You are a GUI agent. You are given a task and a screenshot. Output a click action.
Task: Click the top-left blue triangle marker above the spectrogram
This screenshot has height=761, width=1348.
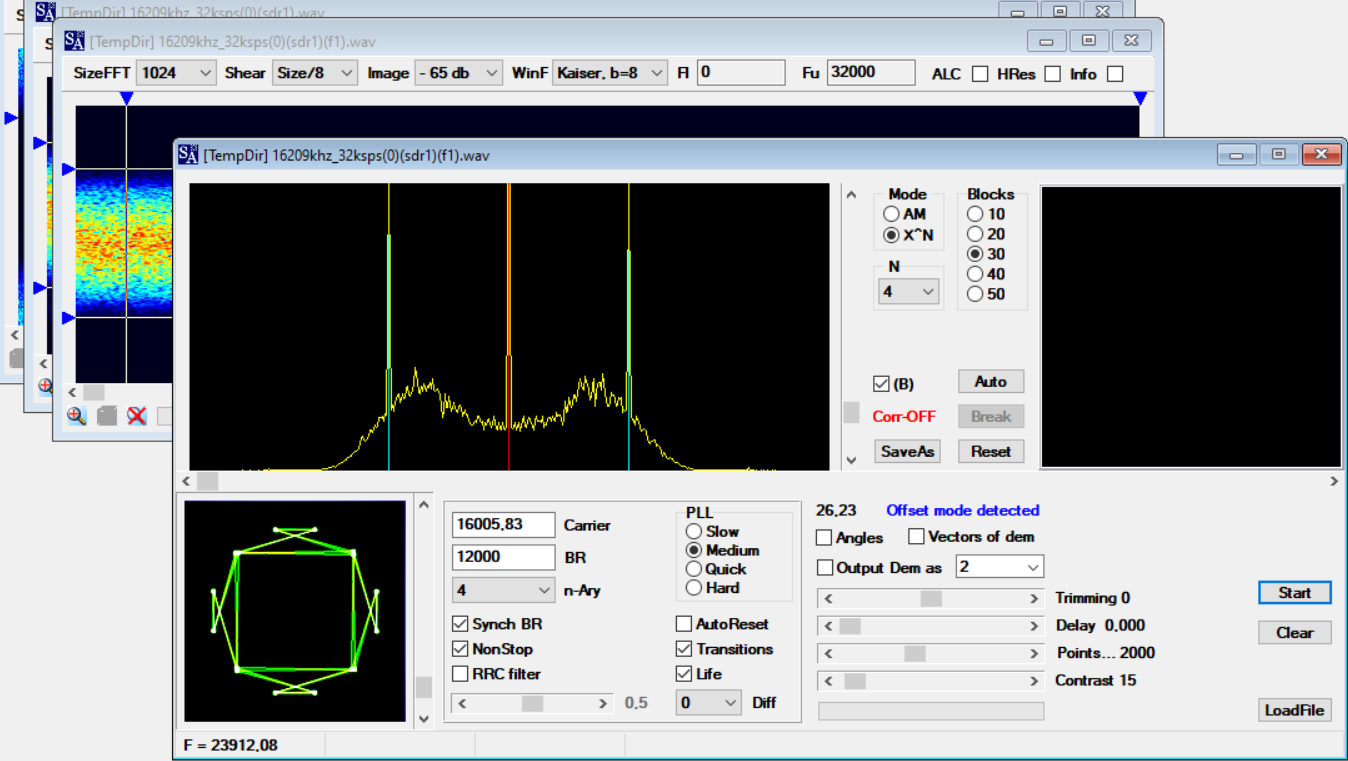click(126, 98)
